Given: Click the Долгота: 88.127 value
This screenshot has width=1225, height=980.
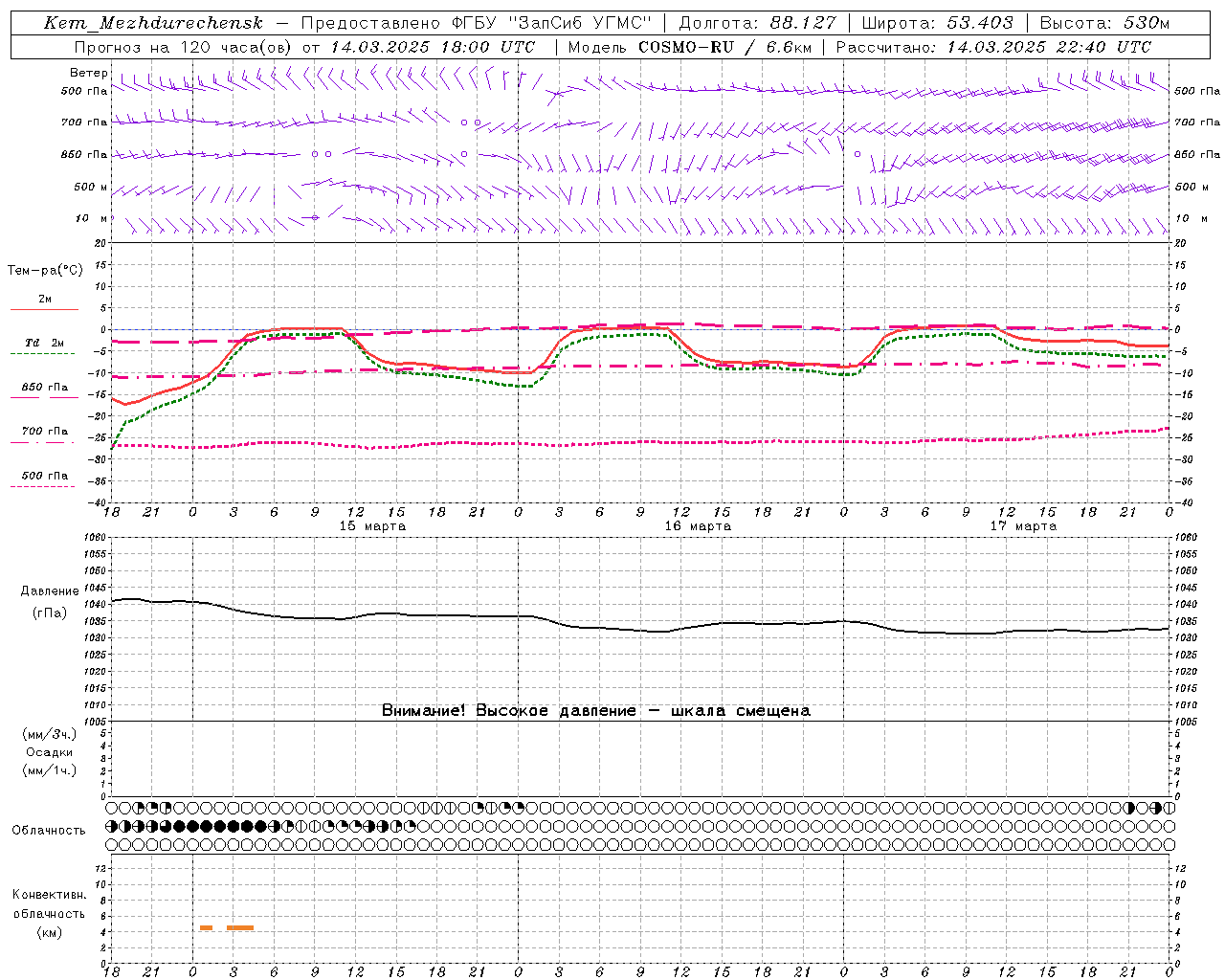Looking at the screenshot, I should (757, 23).
